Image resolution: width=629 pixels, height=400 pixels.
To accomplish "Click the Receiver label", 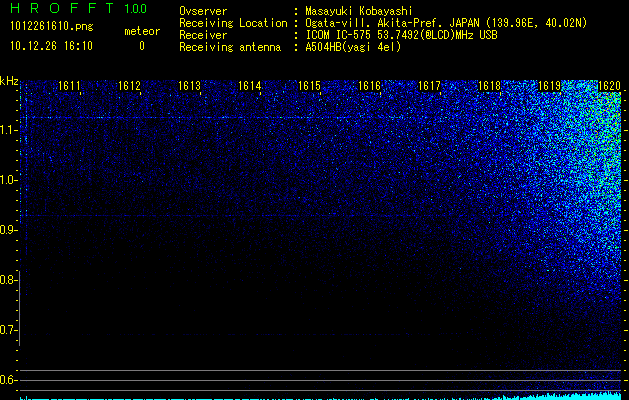I will coord(203,35).
